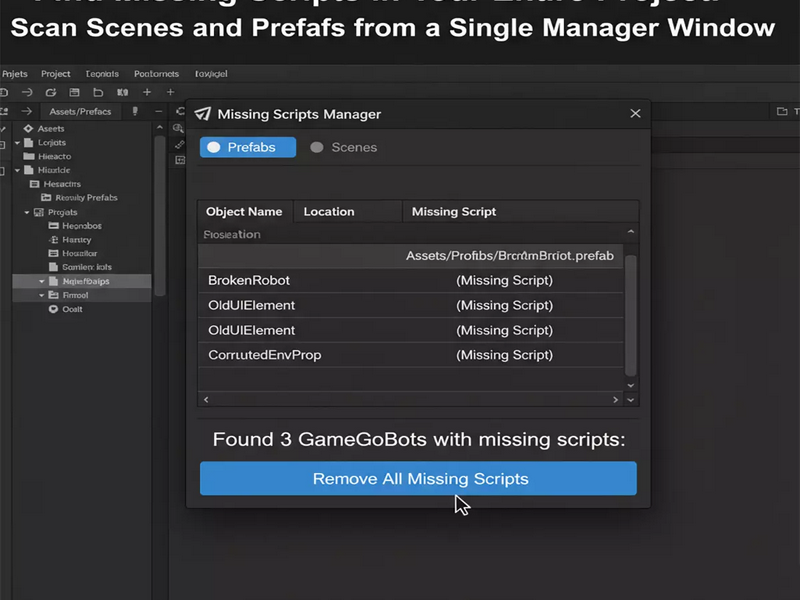
Task: Collapse the Prqjats tree node
Action: pos(27,212)
